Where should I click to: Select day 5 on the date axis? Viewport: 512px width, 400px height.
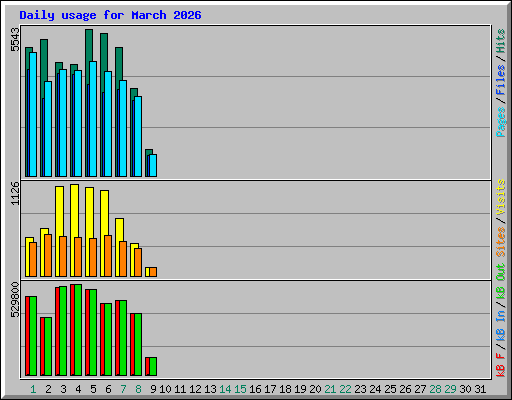click(x=93, y=389)
